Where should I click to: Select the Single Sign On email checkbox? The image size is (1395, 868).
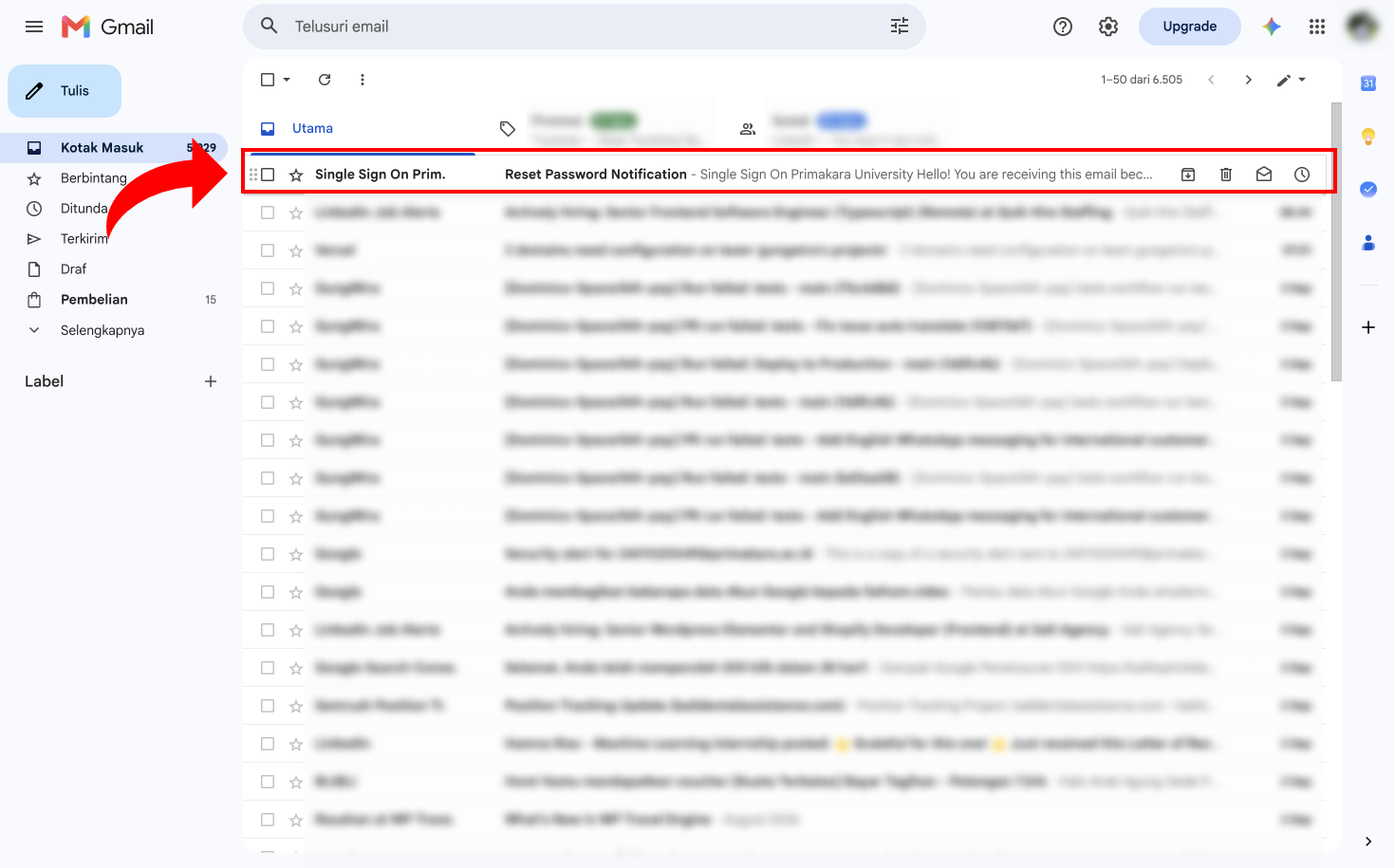[x=268, y=175]
